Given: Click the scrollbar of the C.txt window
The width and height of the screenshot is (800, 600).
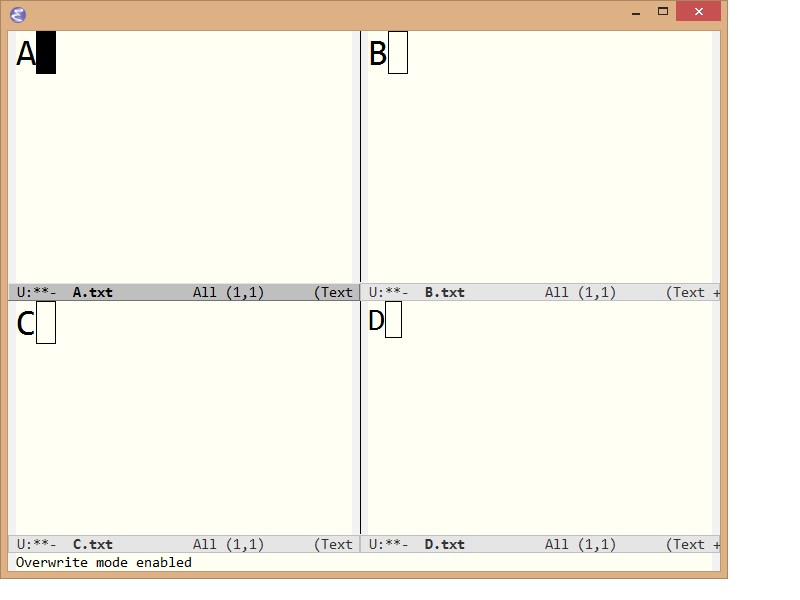Looking at the screenshot, I should [x=356, y=418].
